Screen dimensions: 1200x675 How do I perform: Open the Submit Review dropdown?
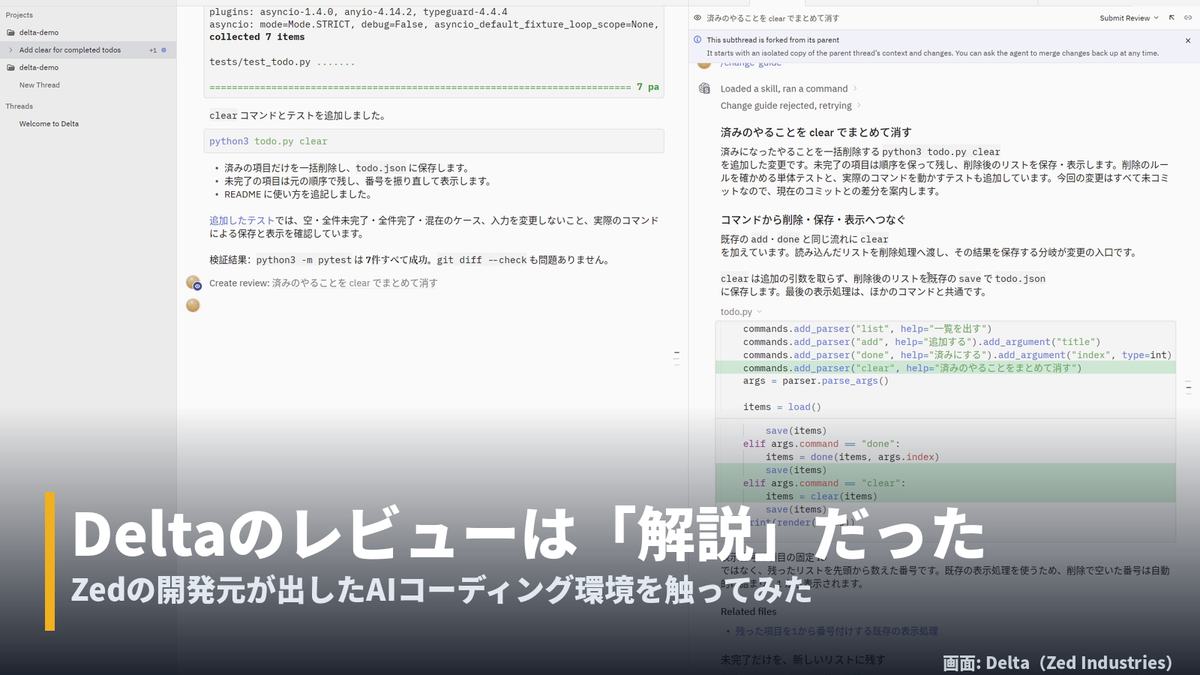[1129, 18]
